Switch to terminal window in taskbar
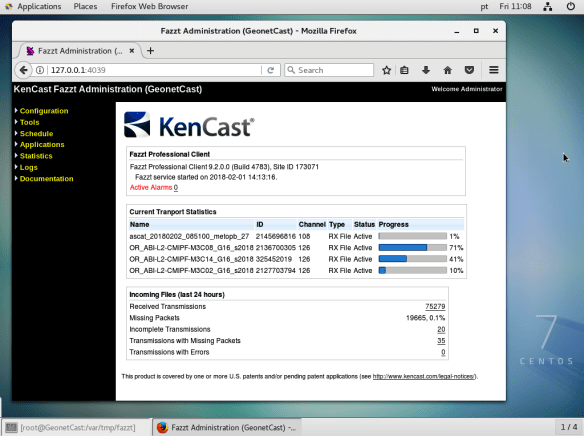Screen dimensions: 584x436 coord(76,427)
